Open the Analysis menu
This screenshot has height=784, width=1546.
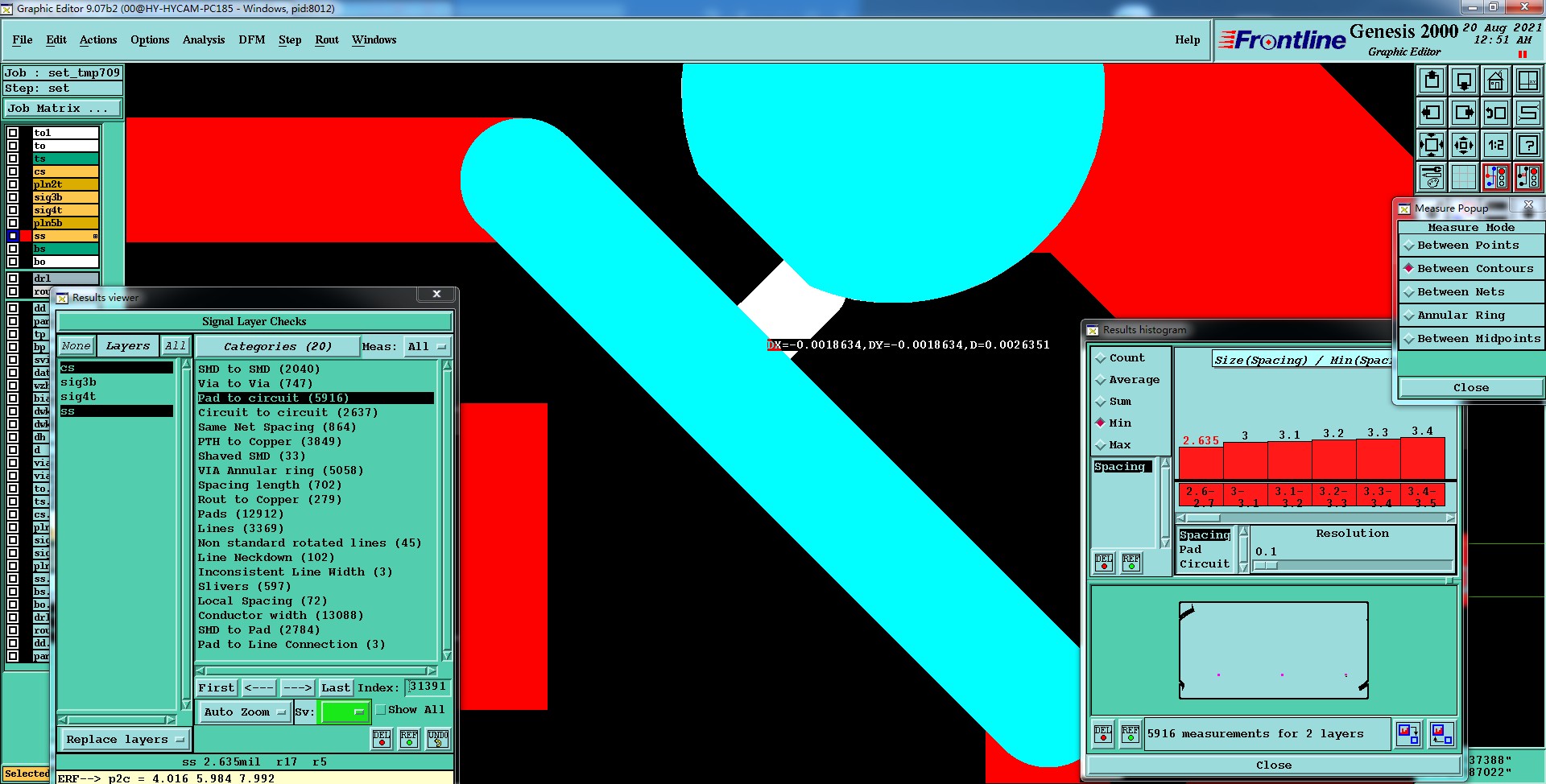pyautogui.click(x=204, y=40)
